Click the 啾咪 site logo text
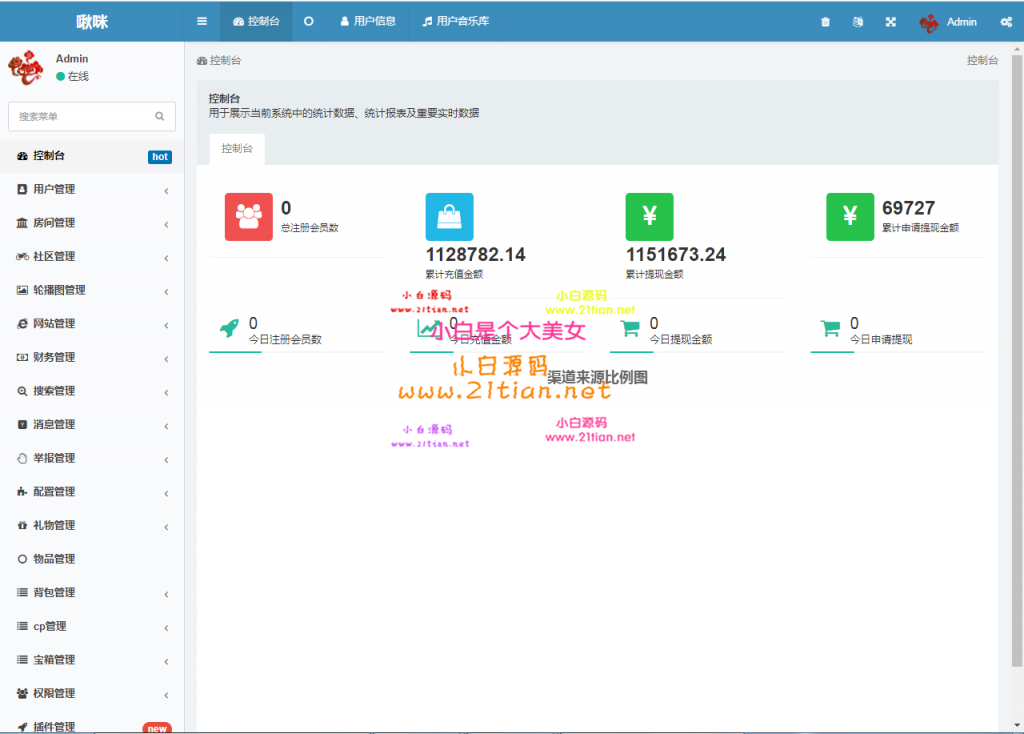 tap(92, 22)
